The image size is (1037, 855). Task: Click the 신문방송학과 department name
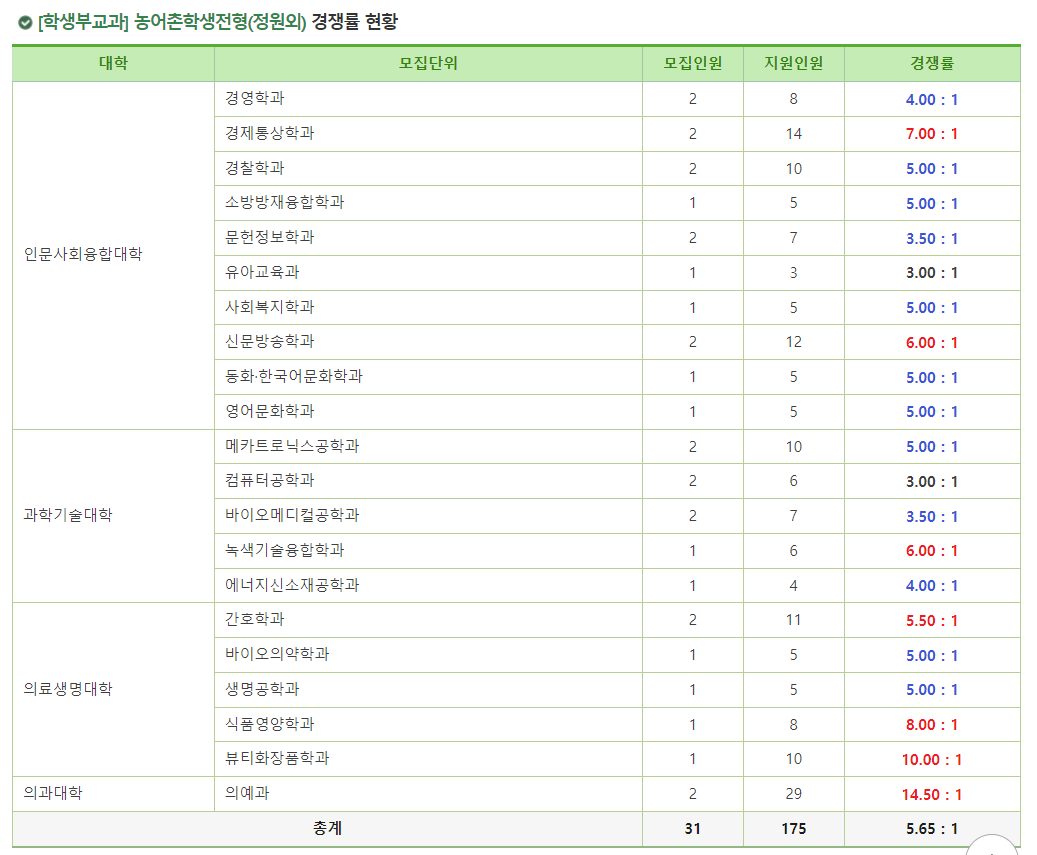click(x=270, y=342)
